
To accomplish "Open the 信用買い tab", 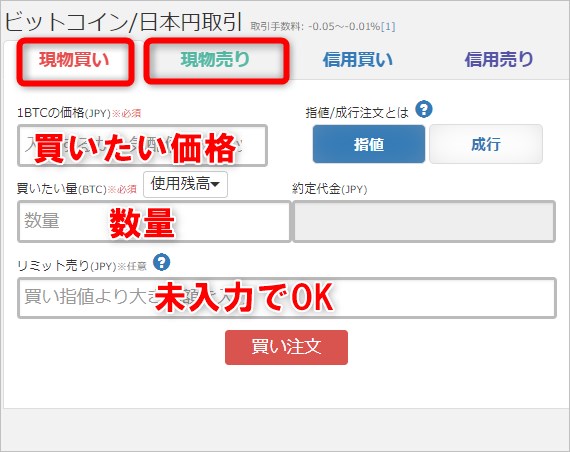I will 358,60.
